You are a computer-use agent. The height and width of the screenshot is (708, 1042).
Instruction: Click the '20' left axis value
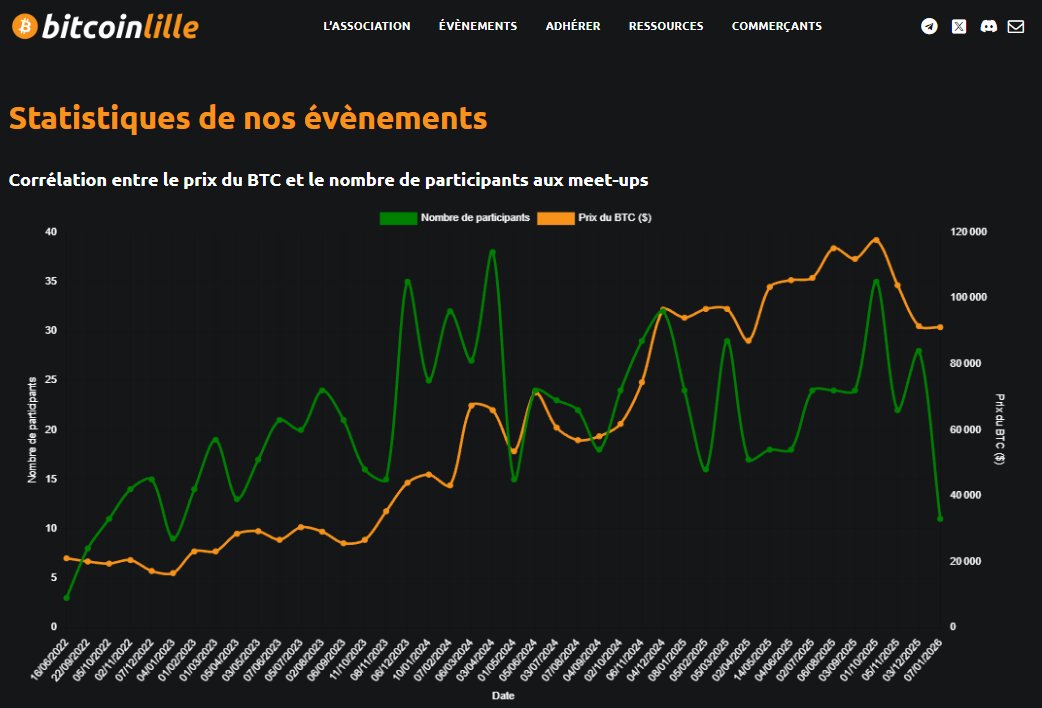click(x=51, y=429)
